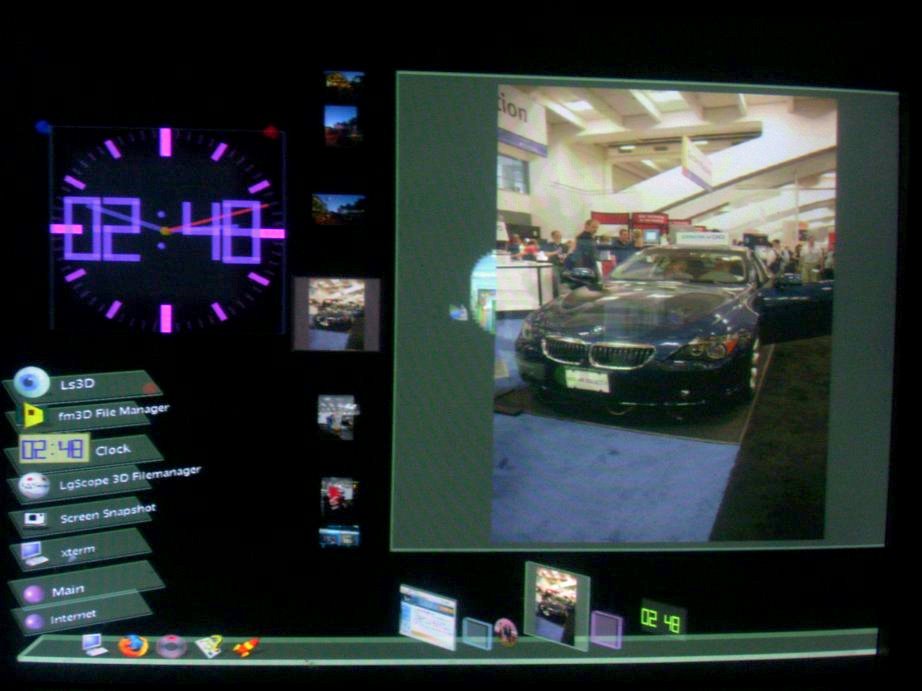Click the computer icon on taskbar

[95, 644]
